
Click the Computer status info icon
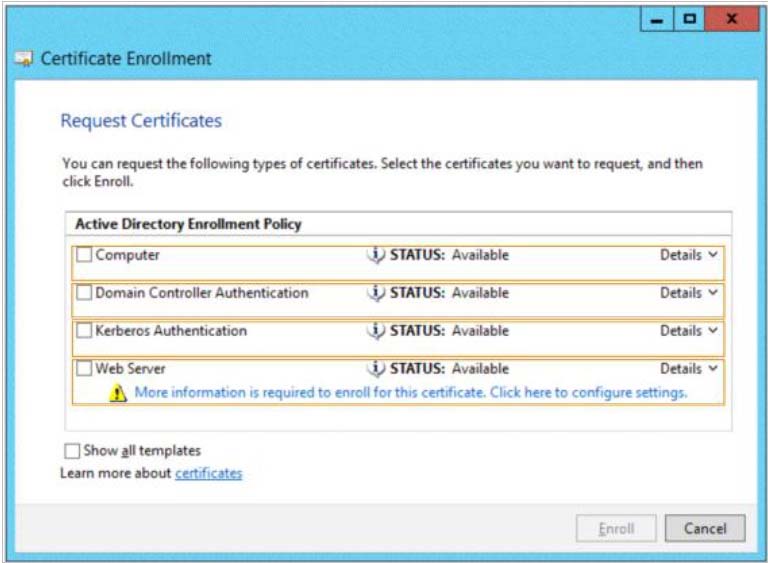click(x=376, y=255)
